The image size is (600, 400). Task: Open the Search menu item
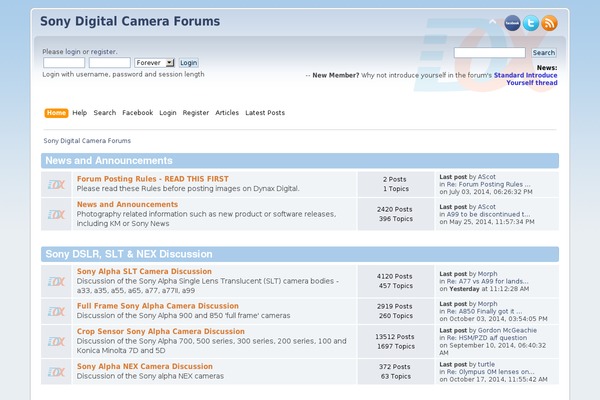pyautogui.click(x=104, y=113)
